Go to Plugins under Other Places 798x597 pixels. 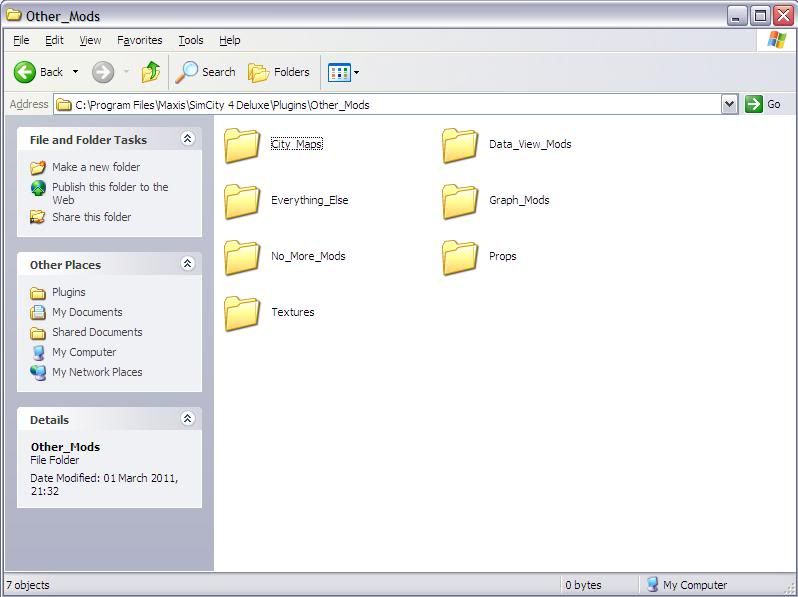coord(69,292)
